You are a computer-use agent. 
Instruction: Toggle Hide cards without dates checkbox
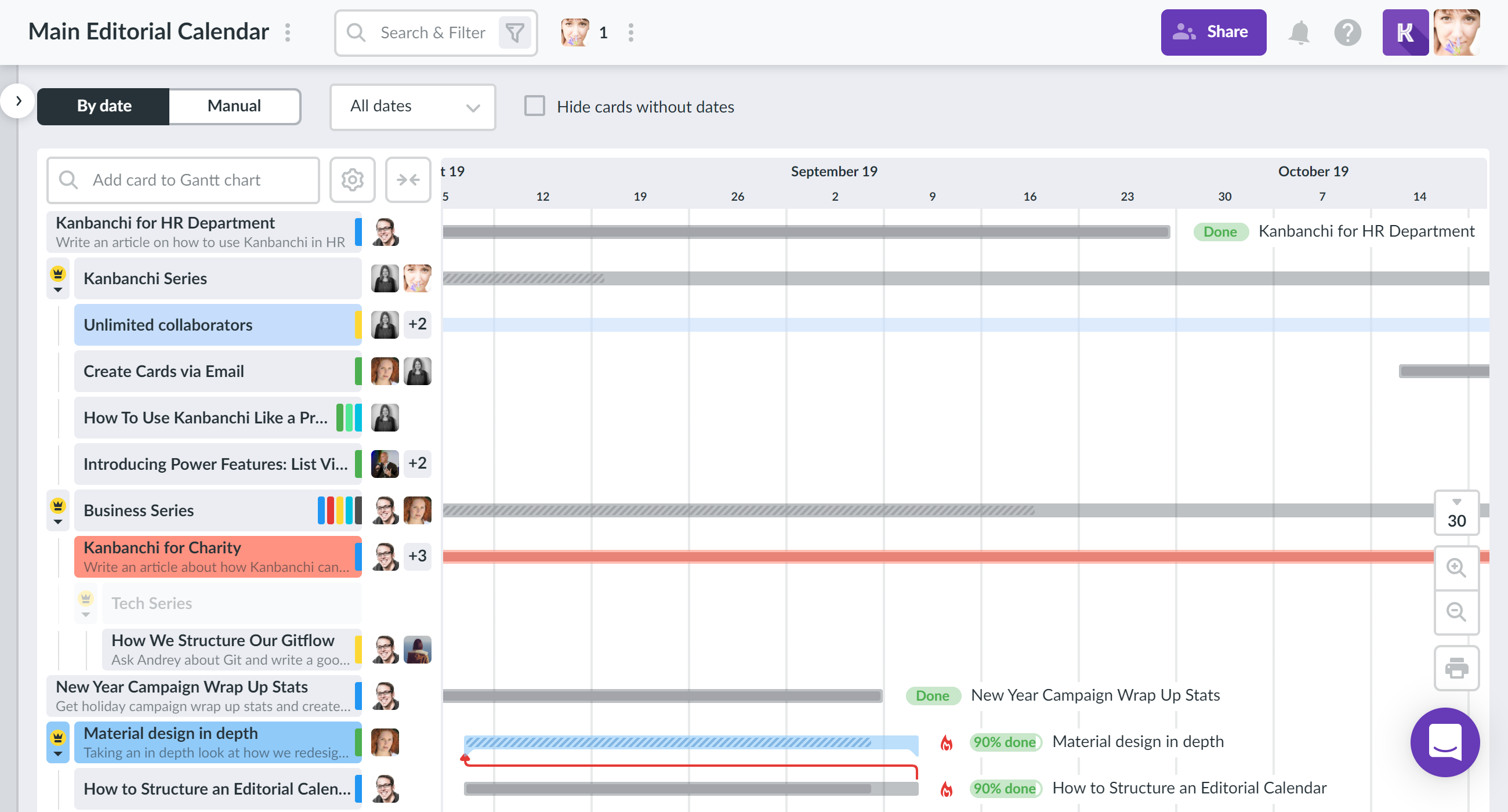535,106
